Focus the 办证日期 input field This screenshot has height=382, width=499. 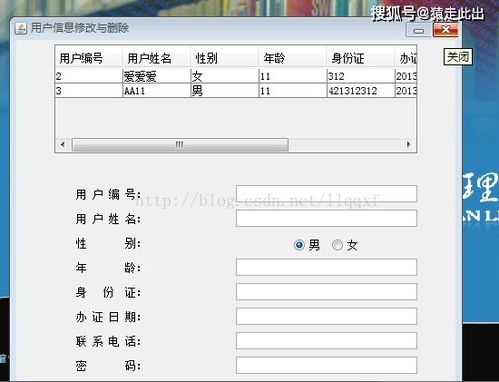(x=326, y=316)
